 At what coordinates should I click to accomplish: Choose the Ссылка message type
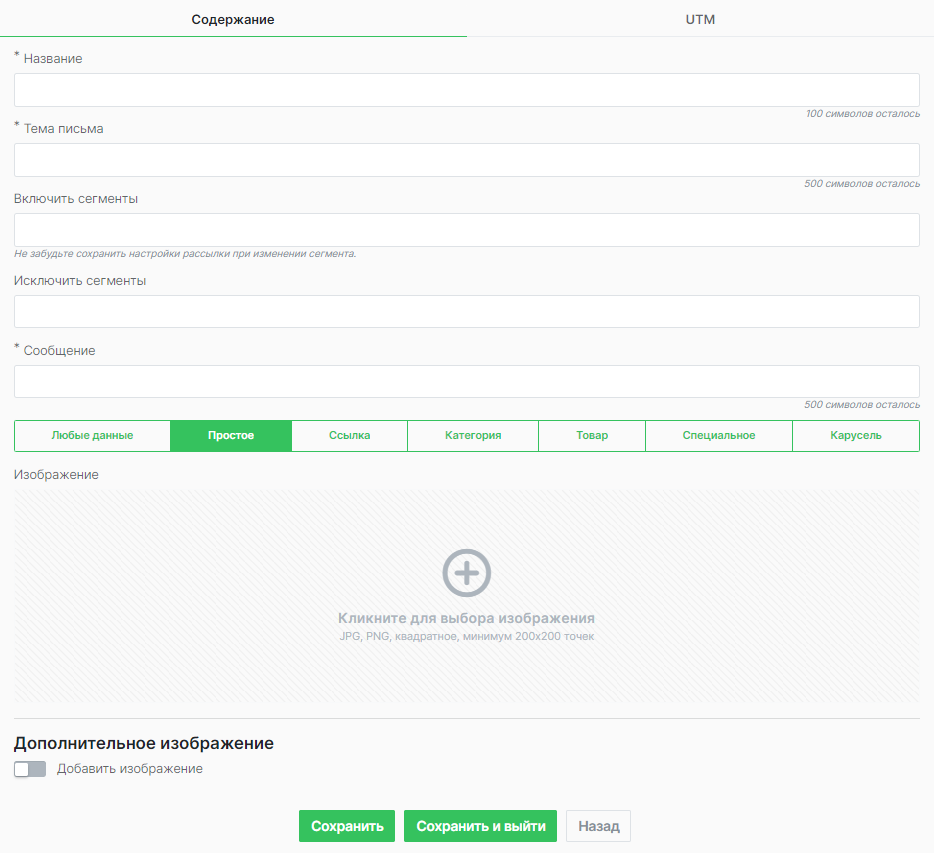(x=349, y=436)
